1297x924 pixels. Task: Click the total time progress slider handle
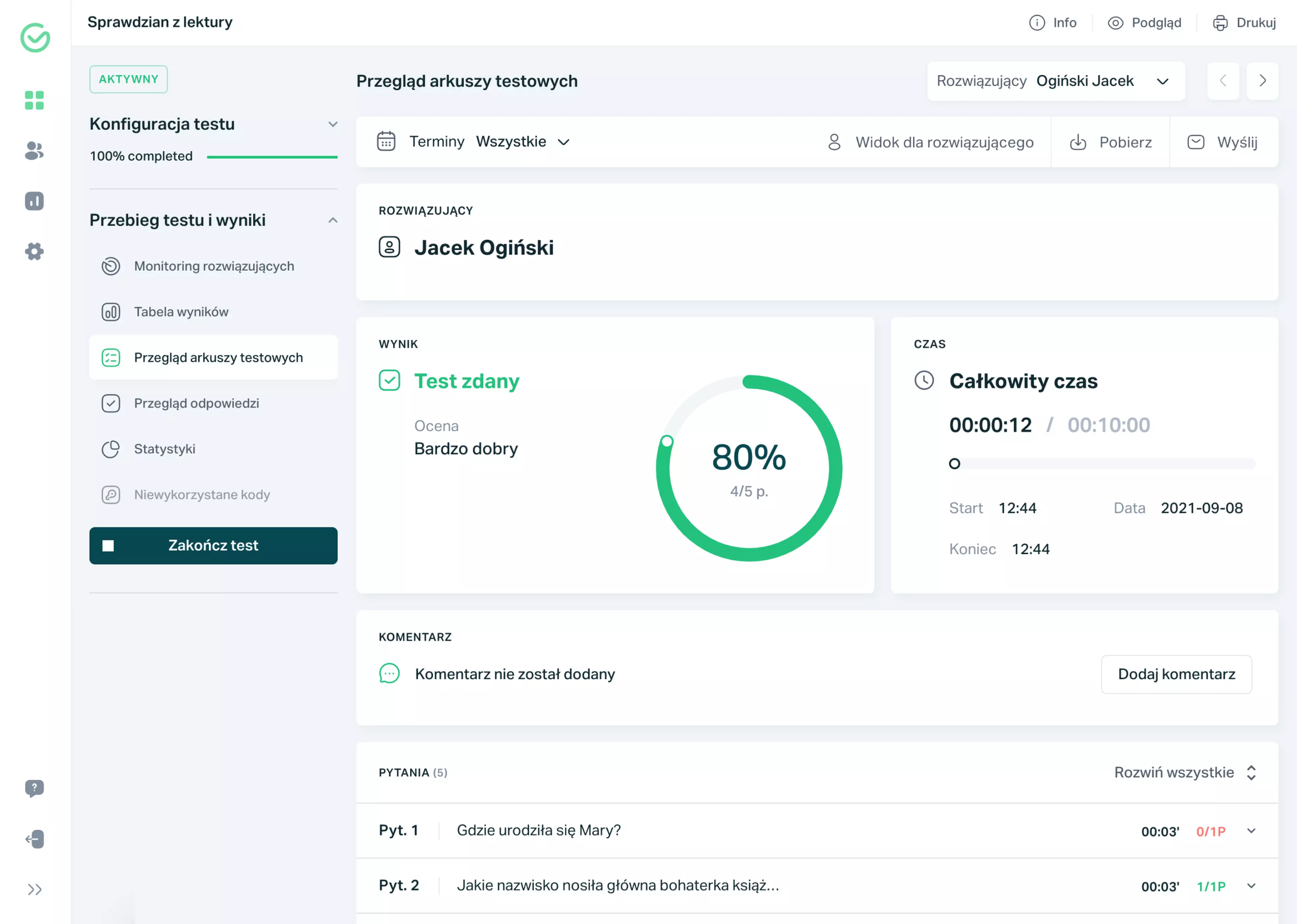click(x=955, y=464)
